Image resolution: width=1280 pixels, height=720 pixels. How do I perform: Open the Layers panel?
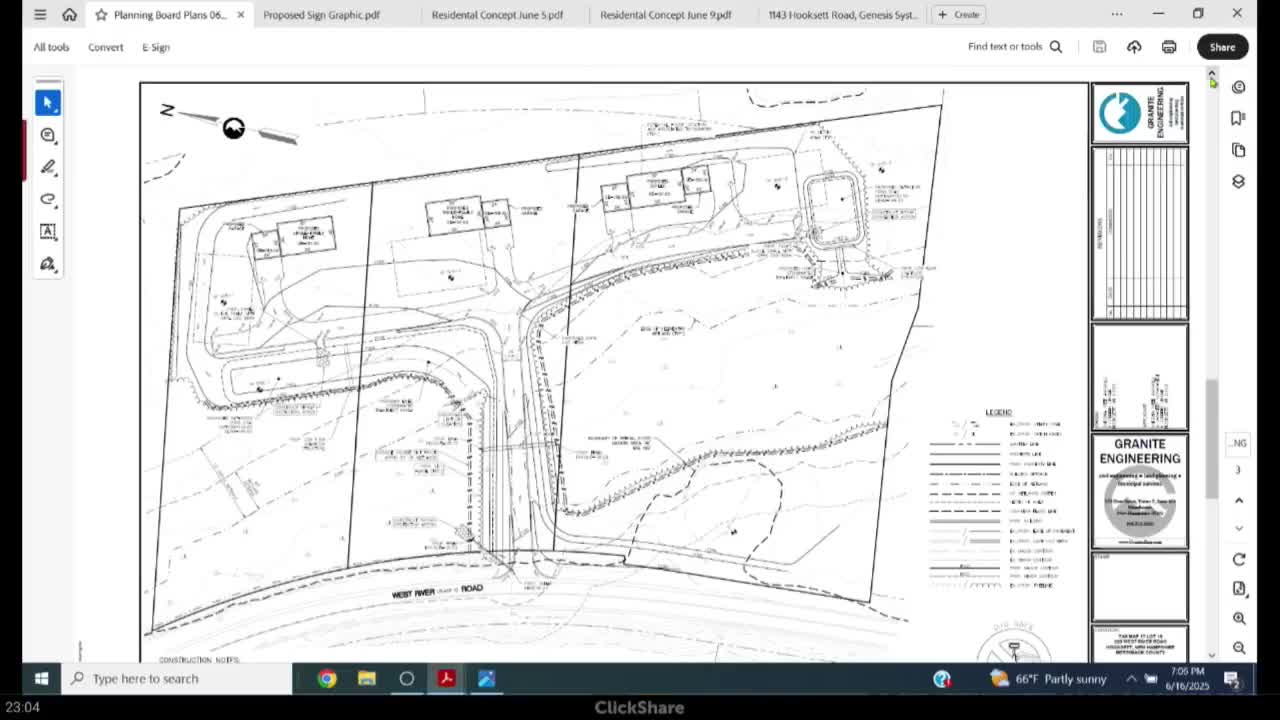[1239, 181]
